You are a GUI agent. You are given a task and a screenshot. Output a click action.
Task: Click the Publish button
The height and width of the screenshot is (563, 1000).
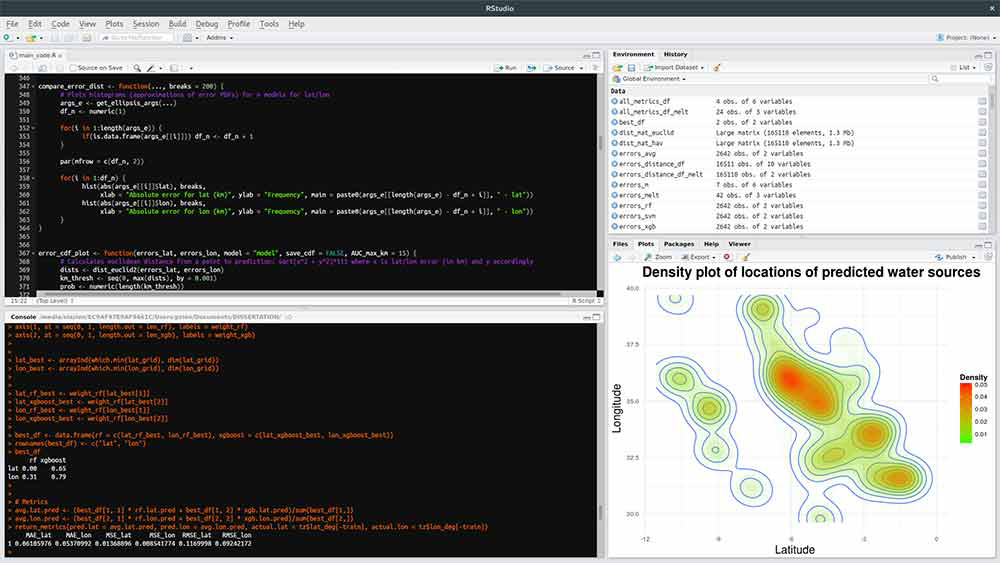coord(951,257)
